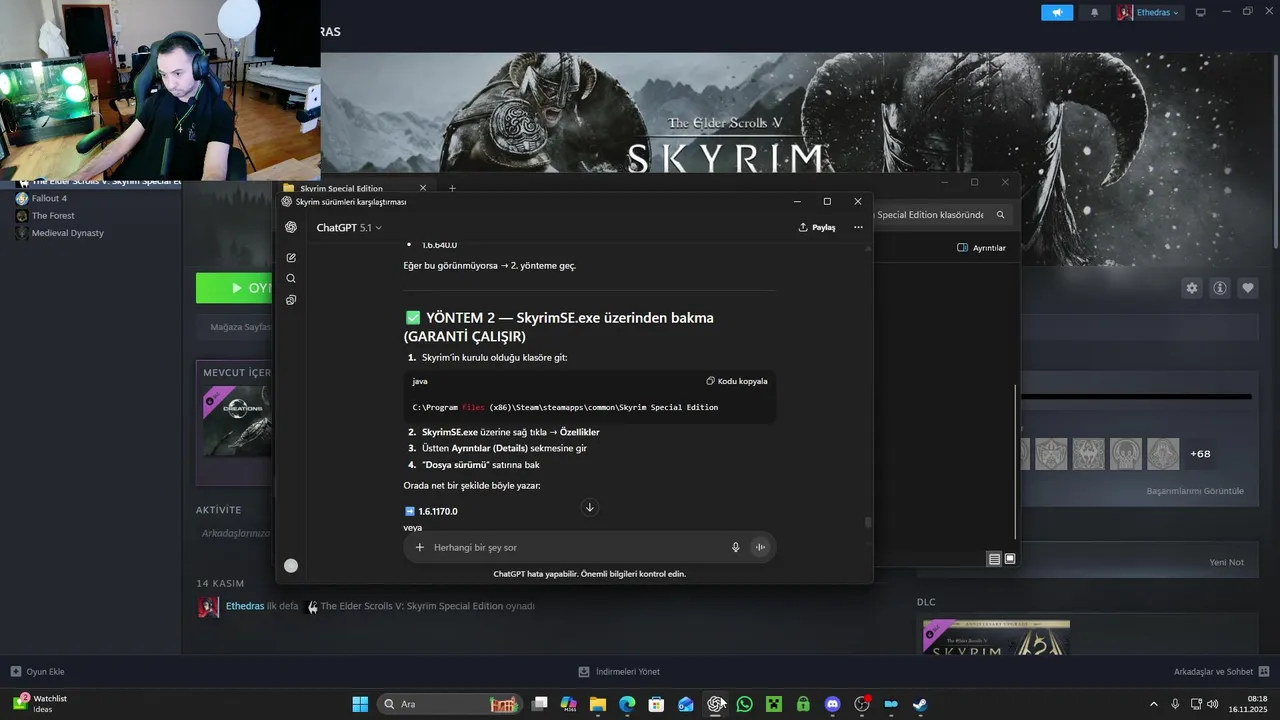Viewport: 1280px width, 720px height.
Task: Open Steam notifications bell
Action: coord(1094,12)
